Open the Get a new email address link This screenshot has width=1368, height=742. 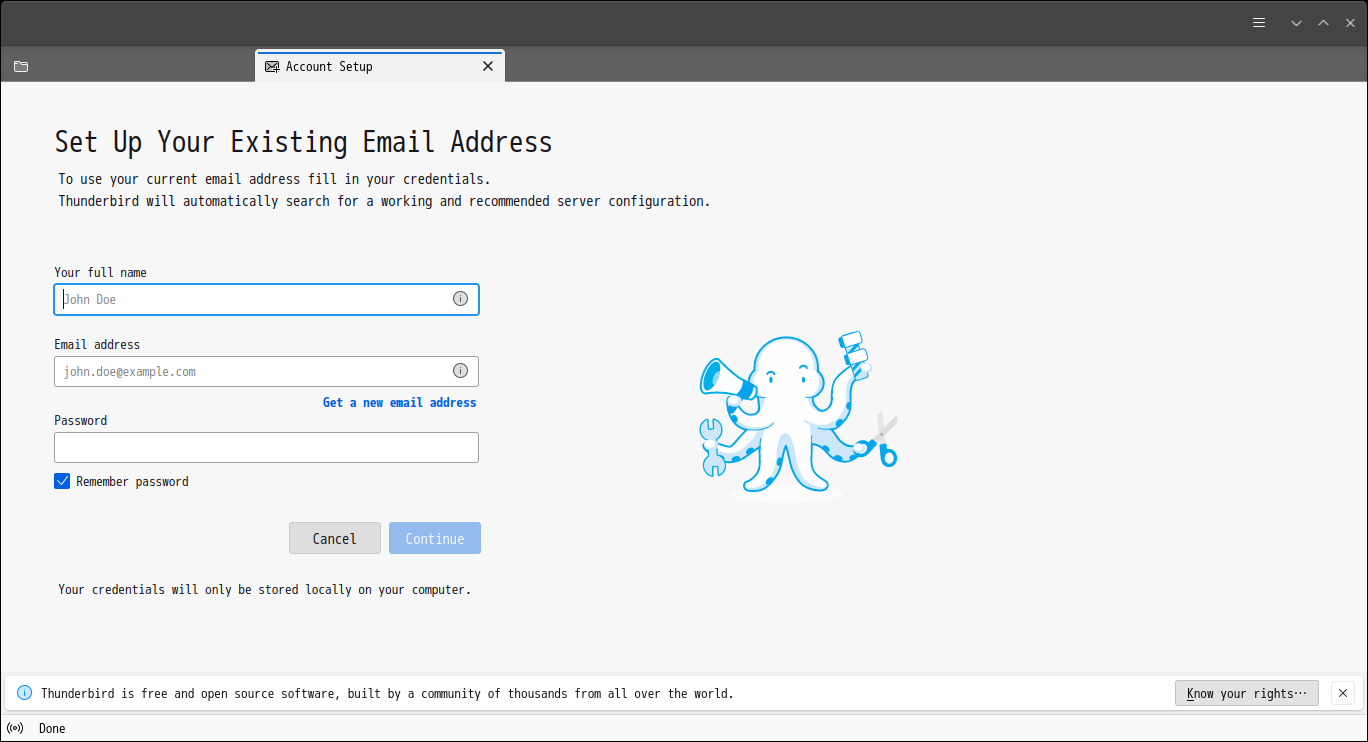[399, 402]
